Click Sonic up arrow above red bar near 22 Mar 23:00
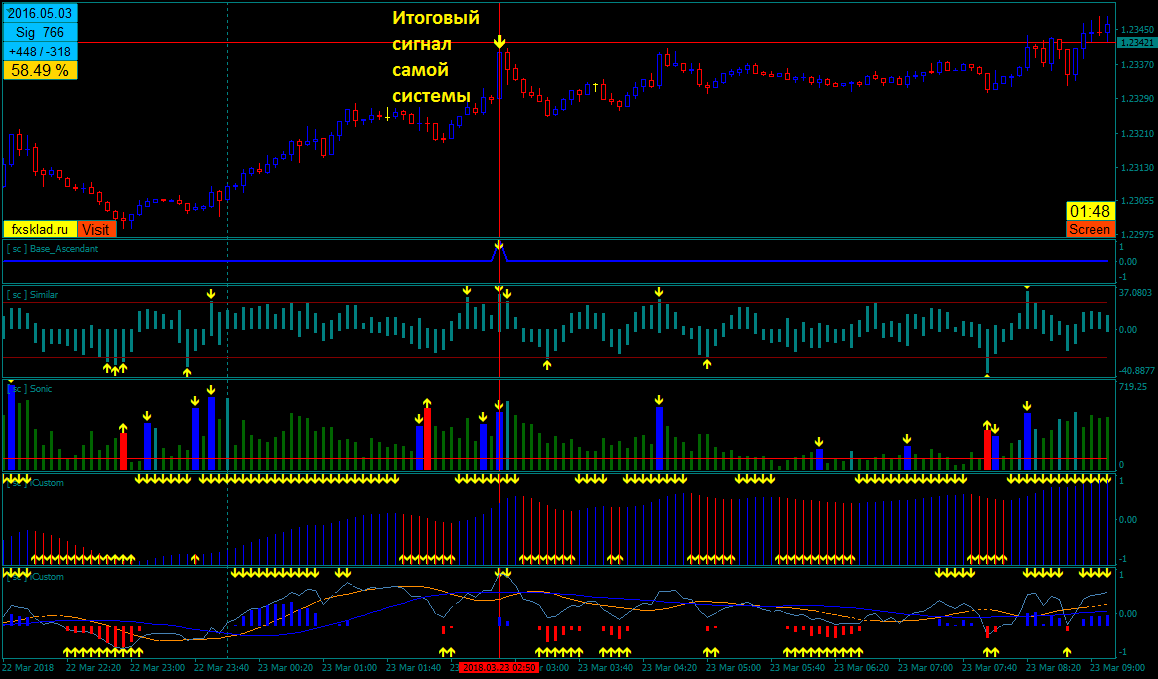Viewport: 1158px width, 679px height. pyautogui.click(x=123, y=428)
